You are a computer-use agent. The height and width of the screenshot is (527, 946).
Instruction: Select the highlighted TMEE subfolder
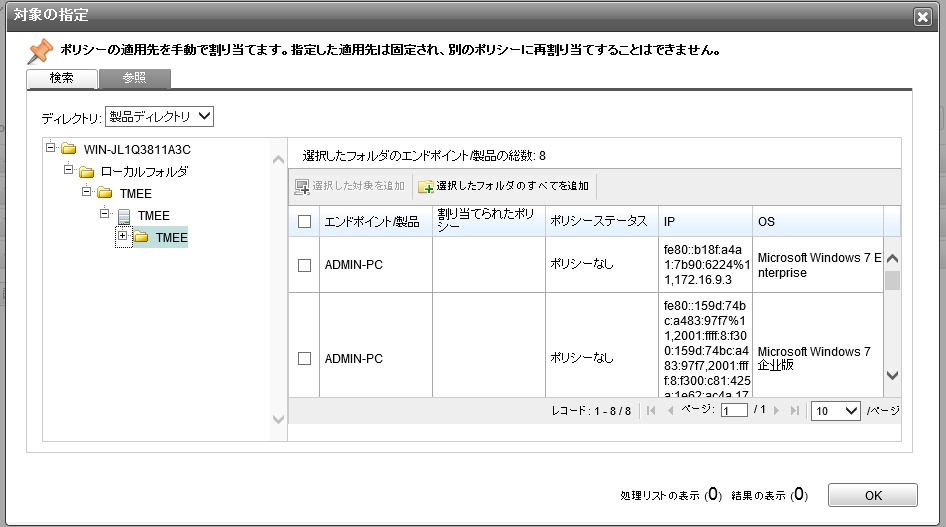(x=171, y=237)
